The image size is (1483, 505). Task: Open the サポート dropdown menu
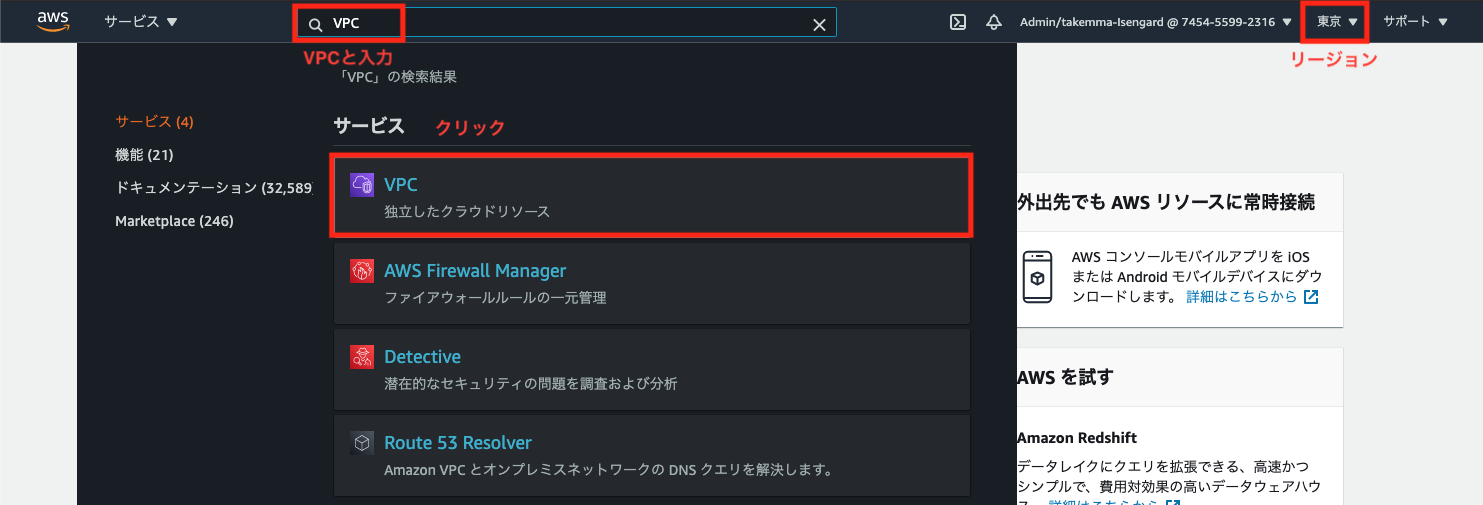[x=1415, y=21]
